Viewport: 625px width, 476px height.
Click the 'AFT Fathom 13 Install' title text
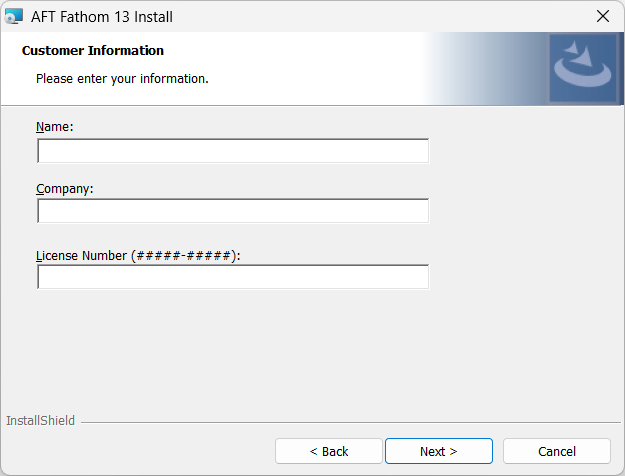[102, 17]
